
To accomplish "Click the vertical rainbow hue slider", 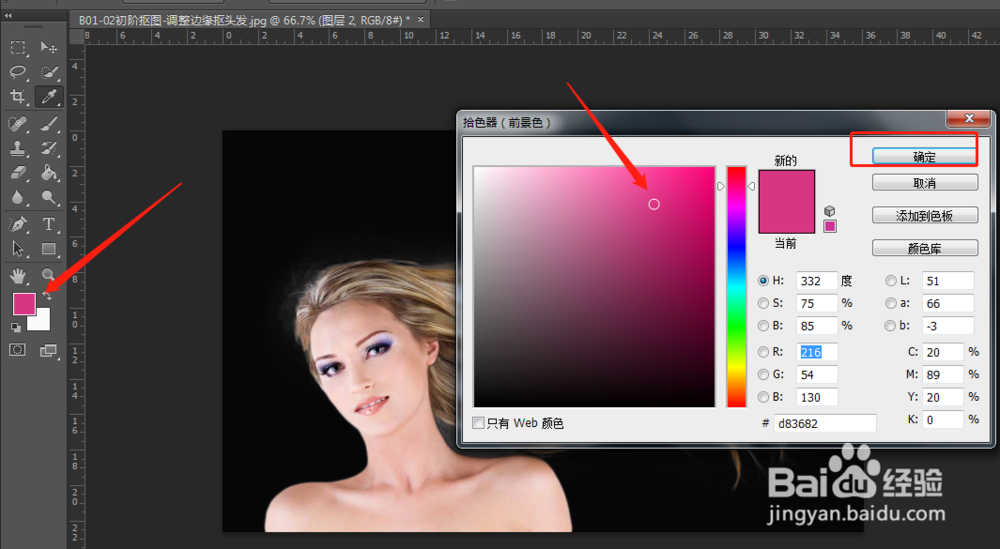I will (737, 287).
